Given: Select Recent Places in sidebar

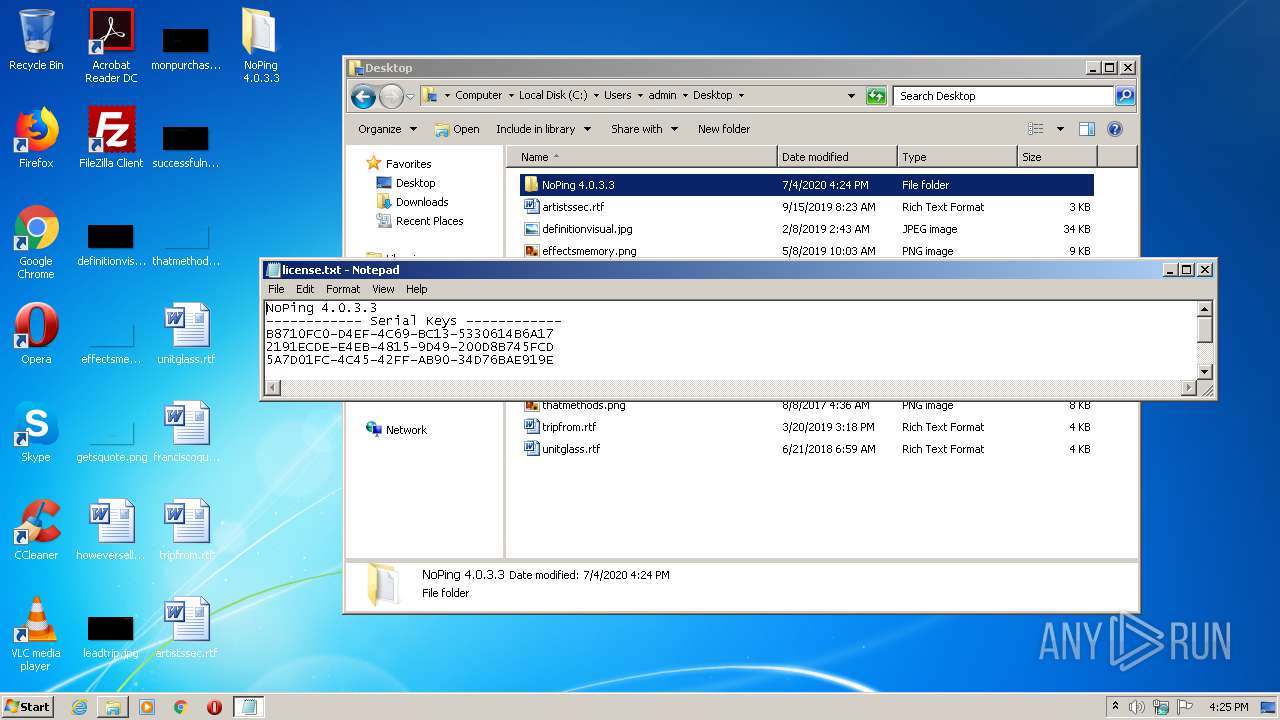Looking at the screenshot, I should (x=420, y=221).
